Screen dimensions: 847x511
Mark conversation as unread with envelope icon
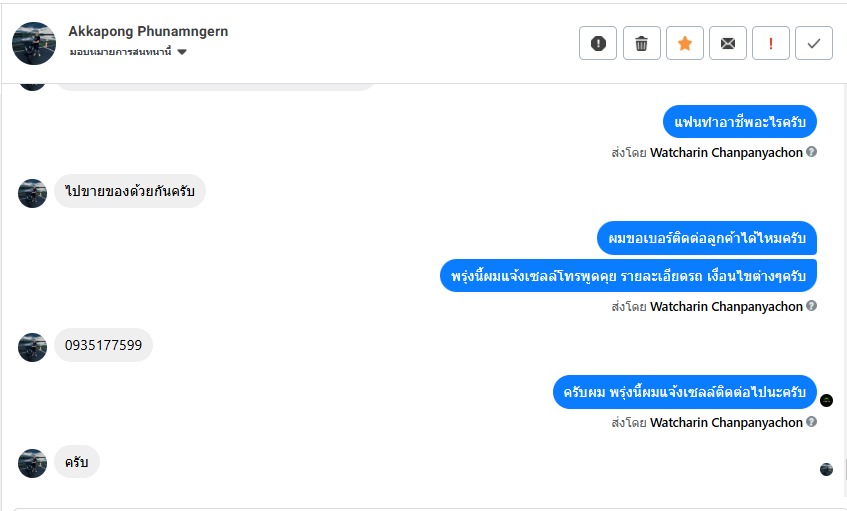point(728,43)
